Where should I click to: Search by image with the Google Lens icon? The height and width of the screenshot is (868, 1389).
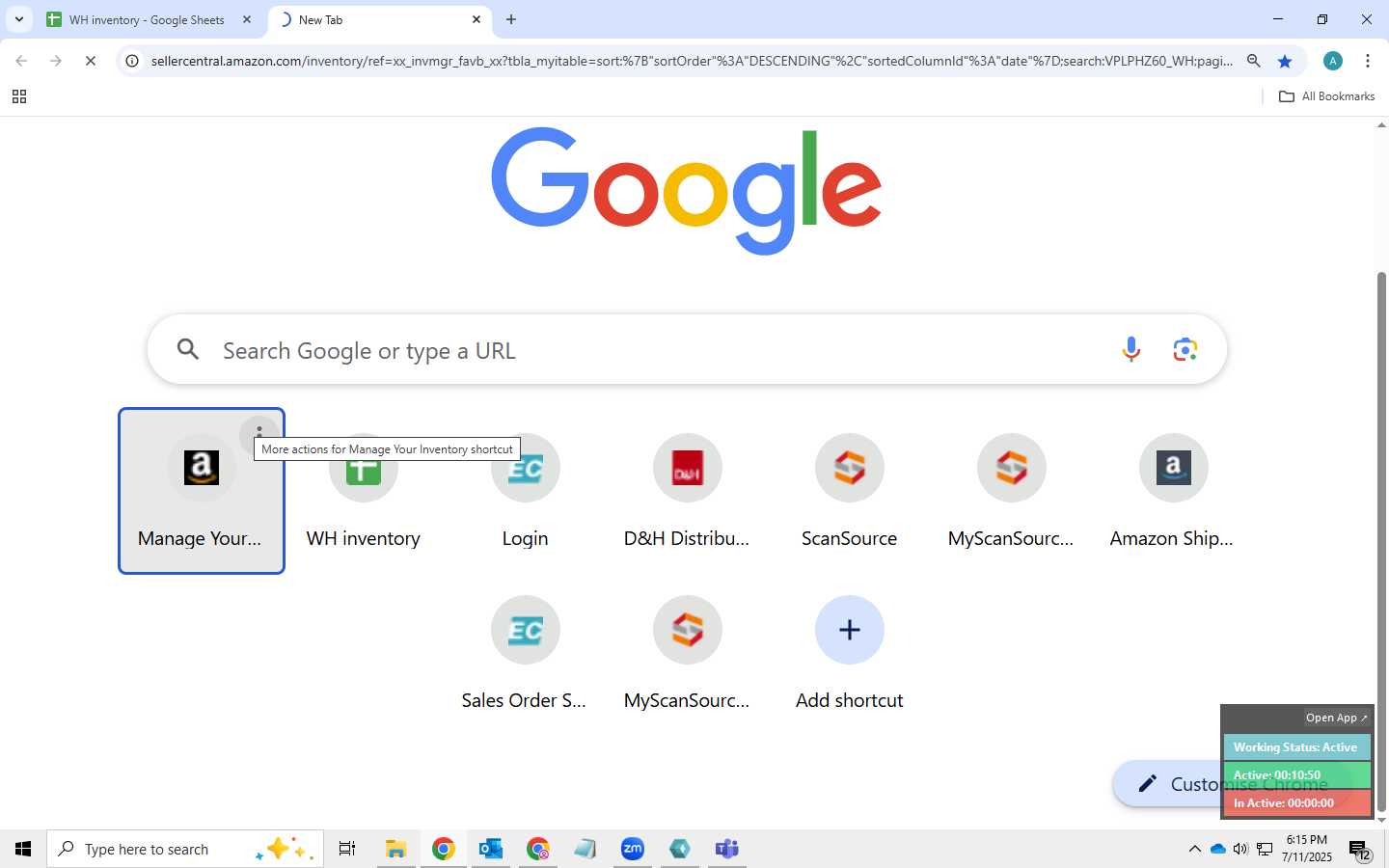pyautogui.click(x=1185, y=349)
